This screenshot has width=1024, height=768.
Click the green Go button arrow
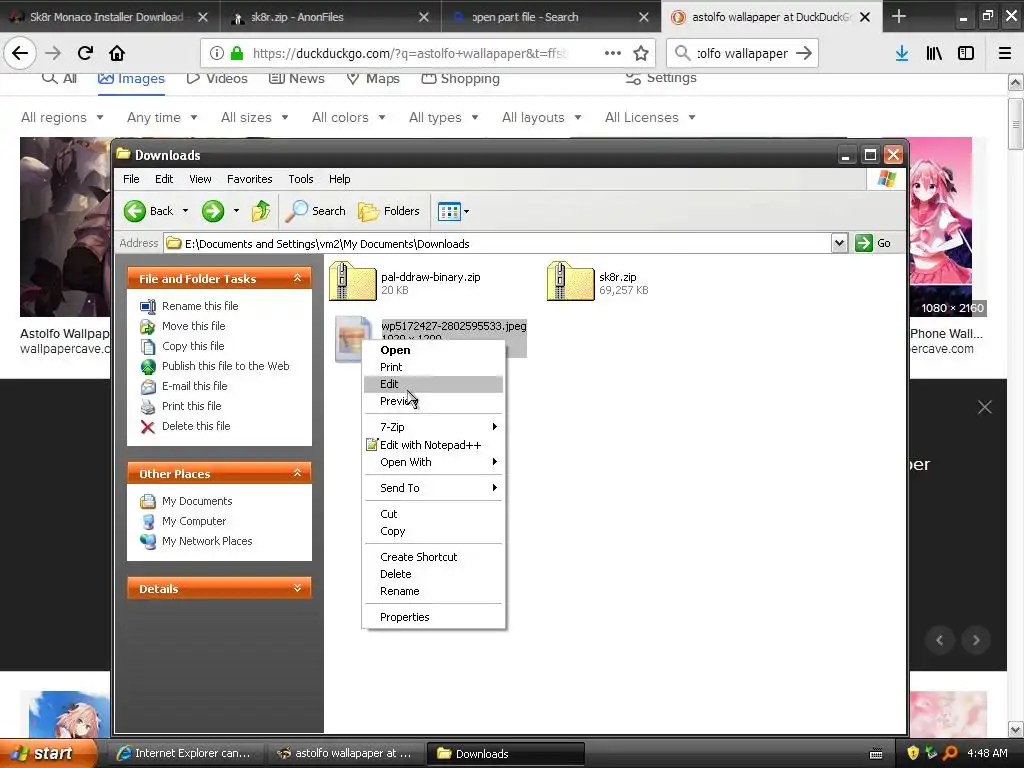864,243
